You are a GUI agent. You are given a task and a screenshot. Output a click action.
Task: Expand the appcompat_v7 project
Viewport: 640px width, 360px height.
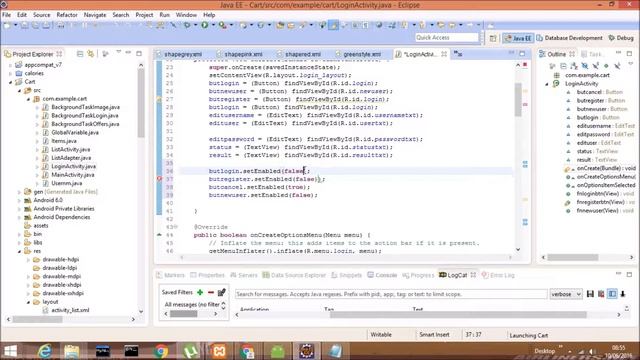[x=11, y=65]
